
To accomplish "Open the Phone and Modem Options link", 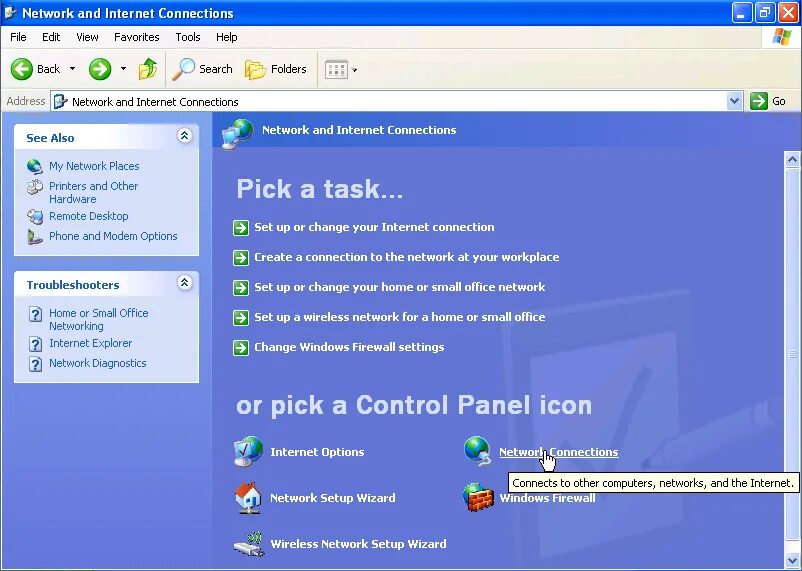I will (113, 236).
